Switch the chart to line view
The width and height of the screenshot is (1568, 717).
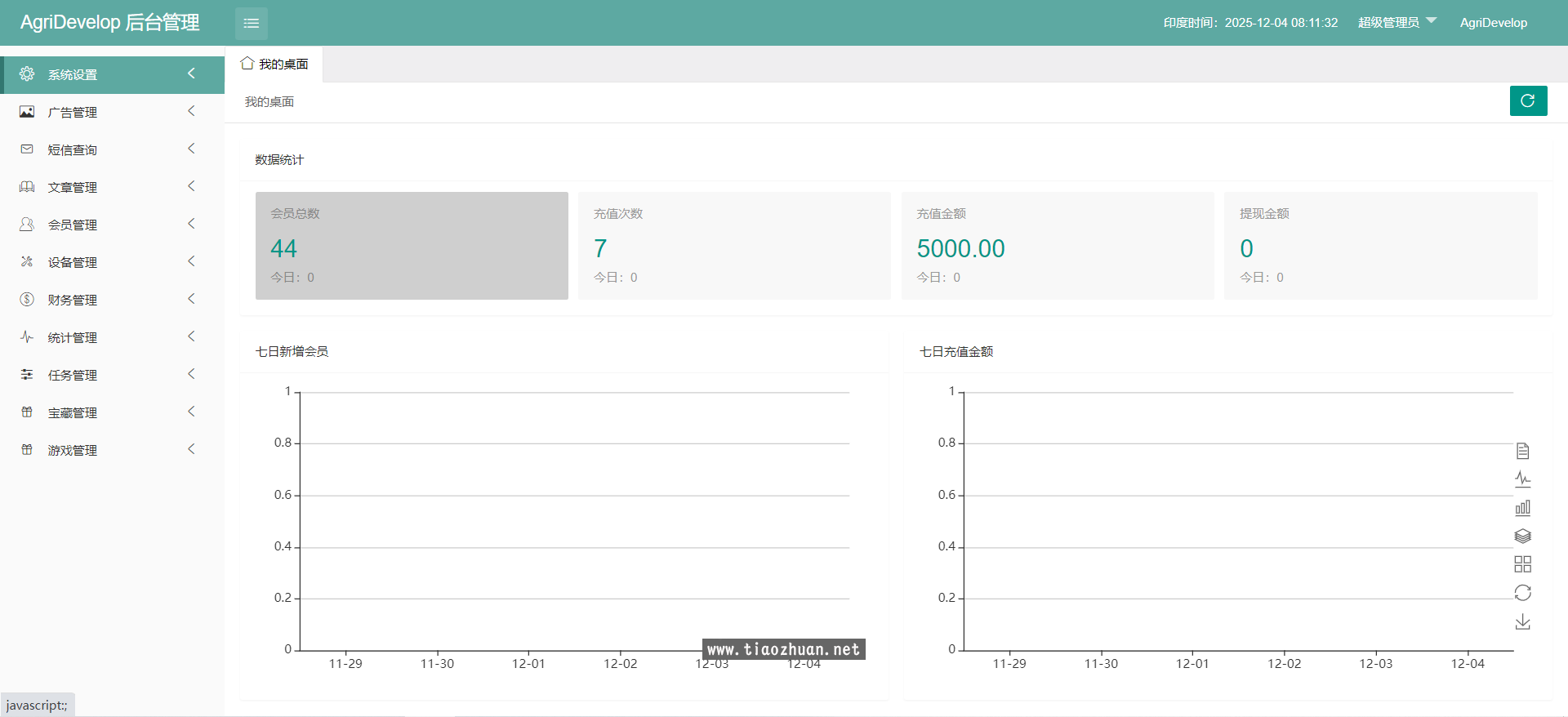[1522, 479]
